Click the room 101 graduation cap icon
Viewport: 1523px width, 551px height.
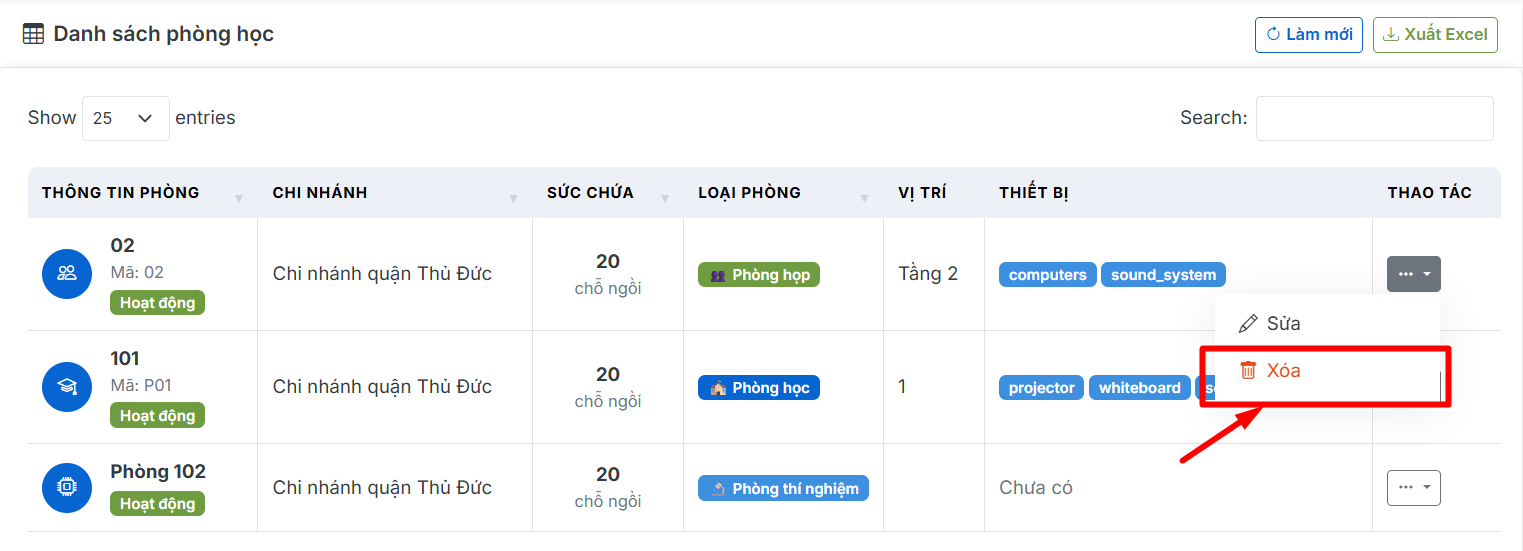67,386
